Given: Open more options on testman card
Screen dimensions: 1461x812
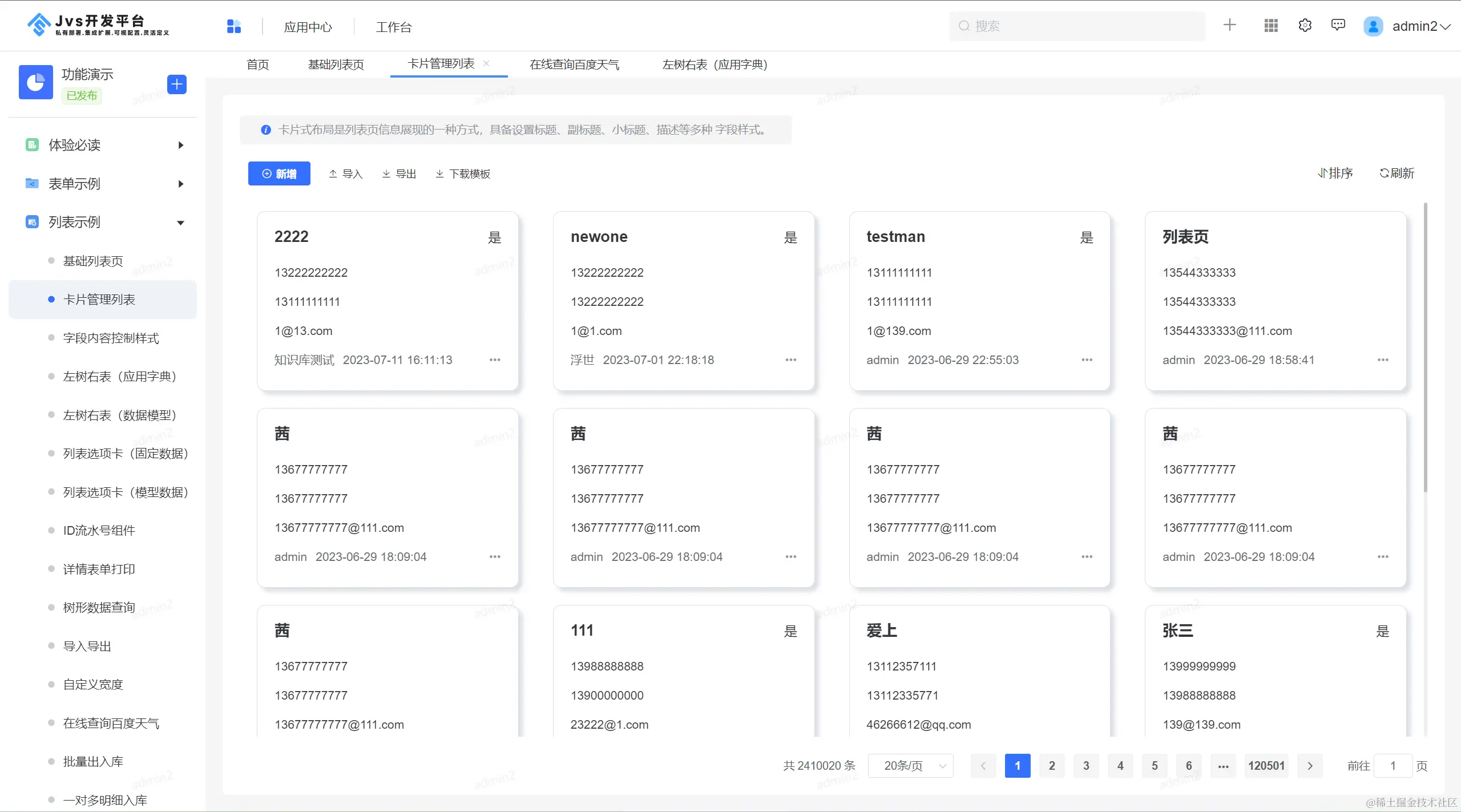Looking at the screenshot, I should coord(1087,360).
